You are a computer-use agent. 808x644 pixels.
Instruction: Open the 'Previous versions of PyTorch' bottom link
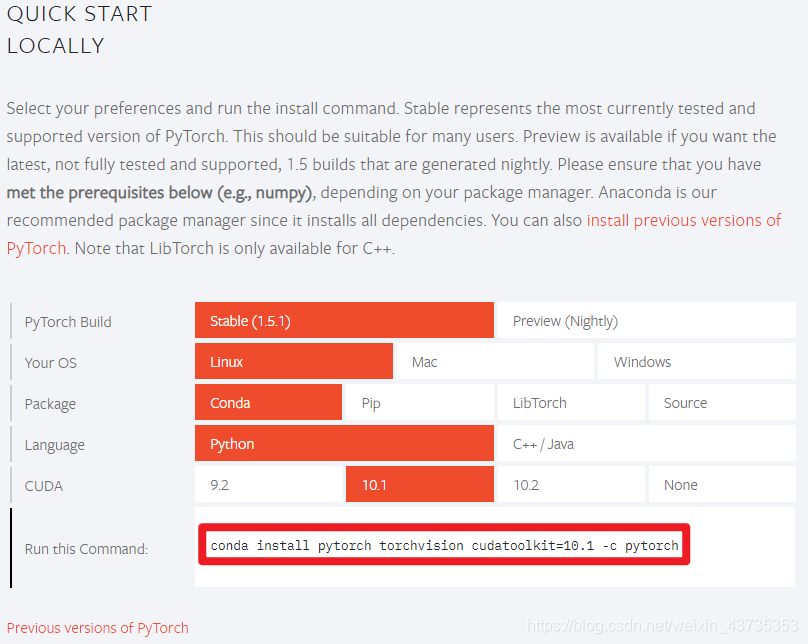click(x=97, y=628)
